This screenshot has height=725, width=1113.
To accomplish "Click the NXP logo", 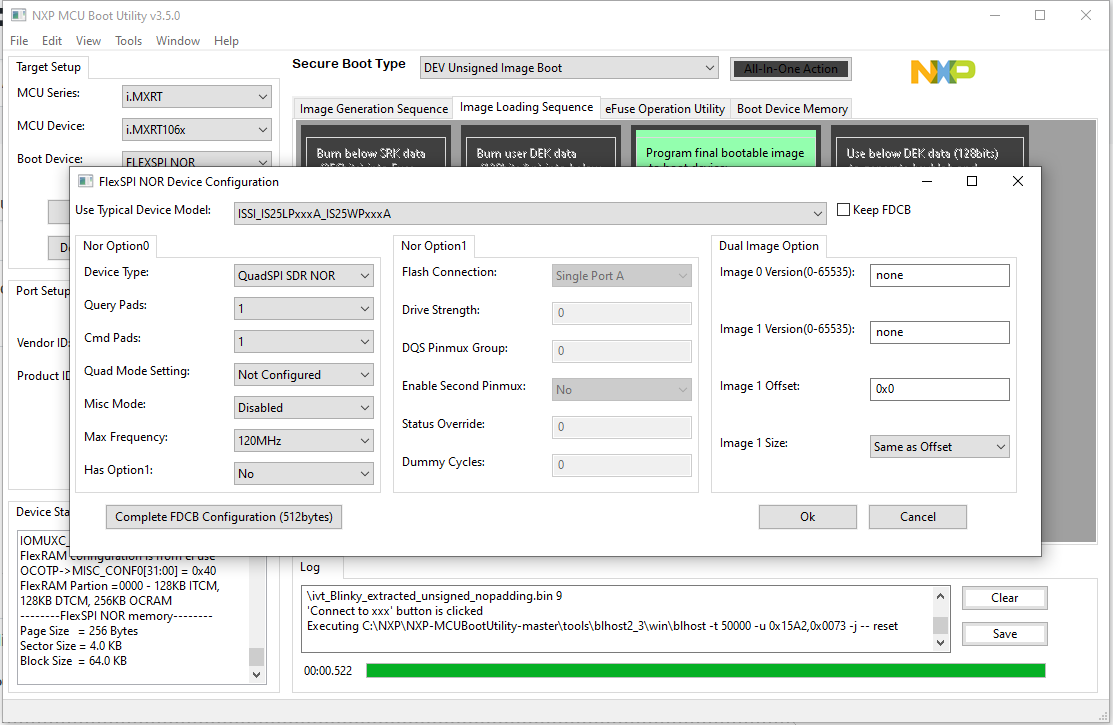I will pos(941,71).
